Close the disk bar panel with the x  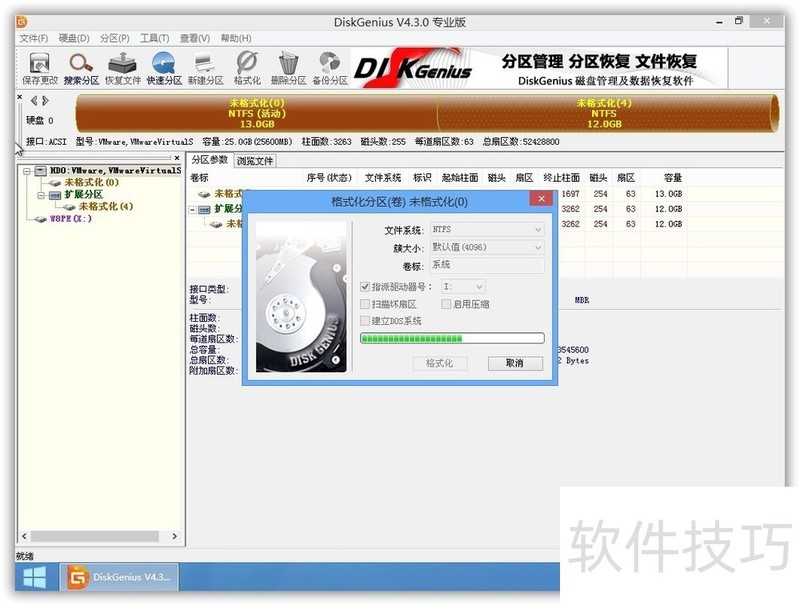(x=19, y=96)
